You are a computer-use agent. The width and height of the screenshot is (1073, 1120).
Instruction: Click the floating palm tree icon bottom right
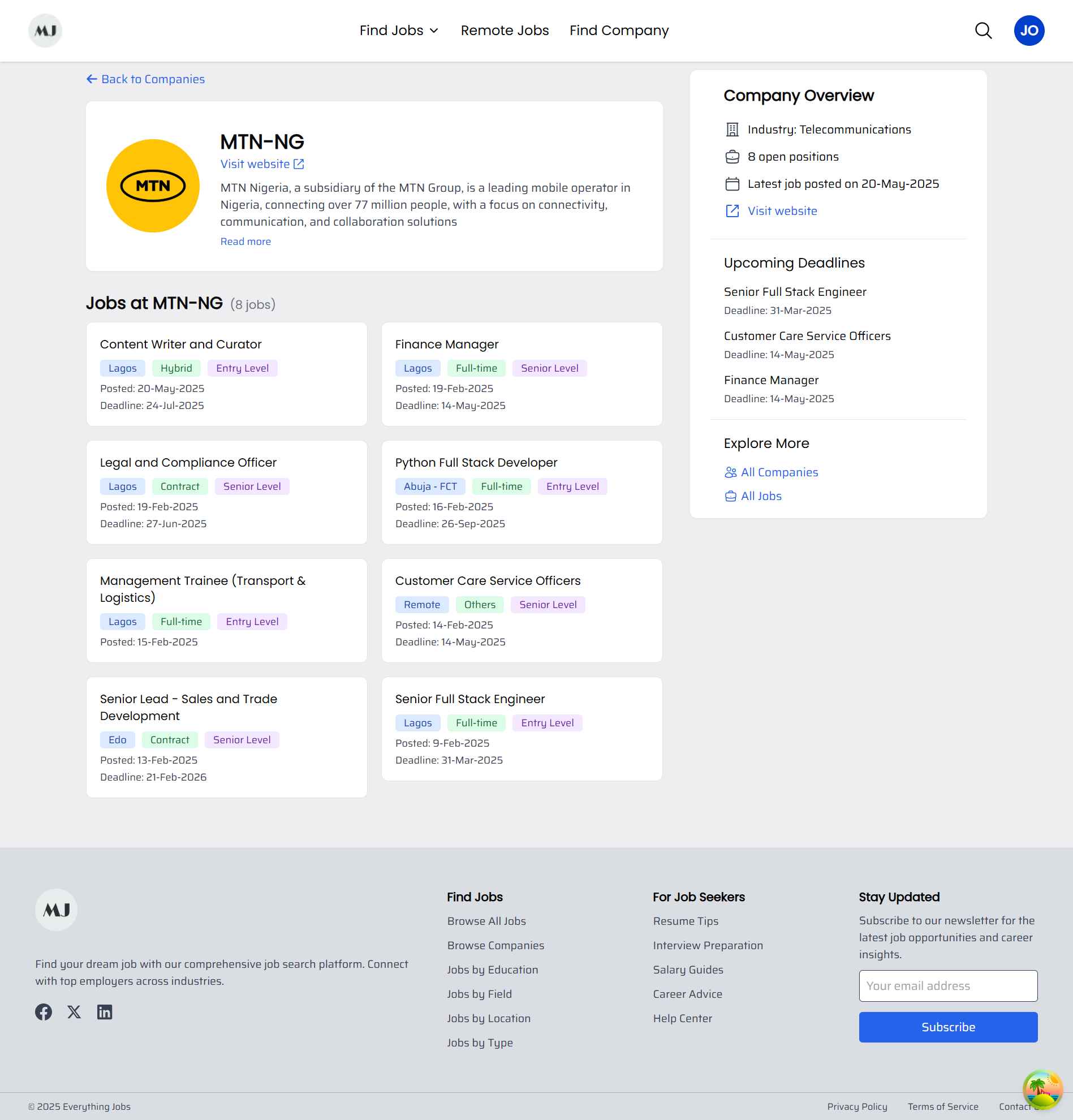[x=1042, y=1089]
